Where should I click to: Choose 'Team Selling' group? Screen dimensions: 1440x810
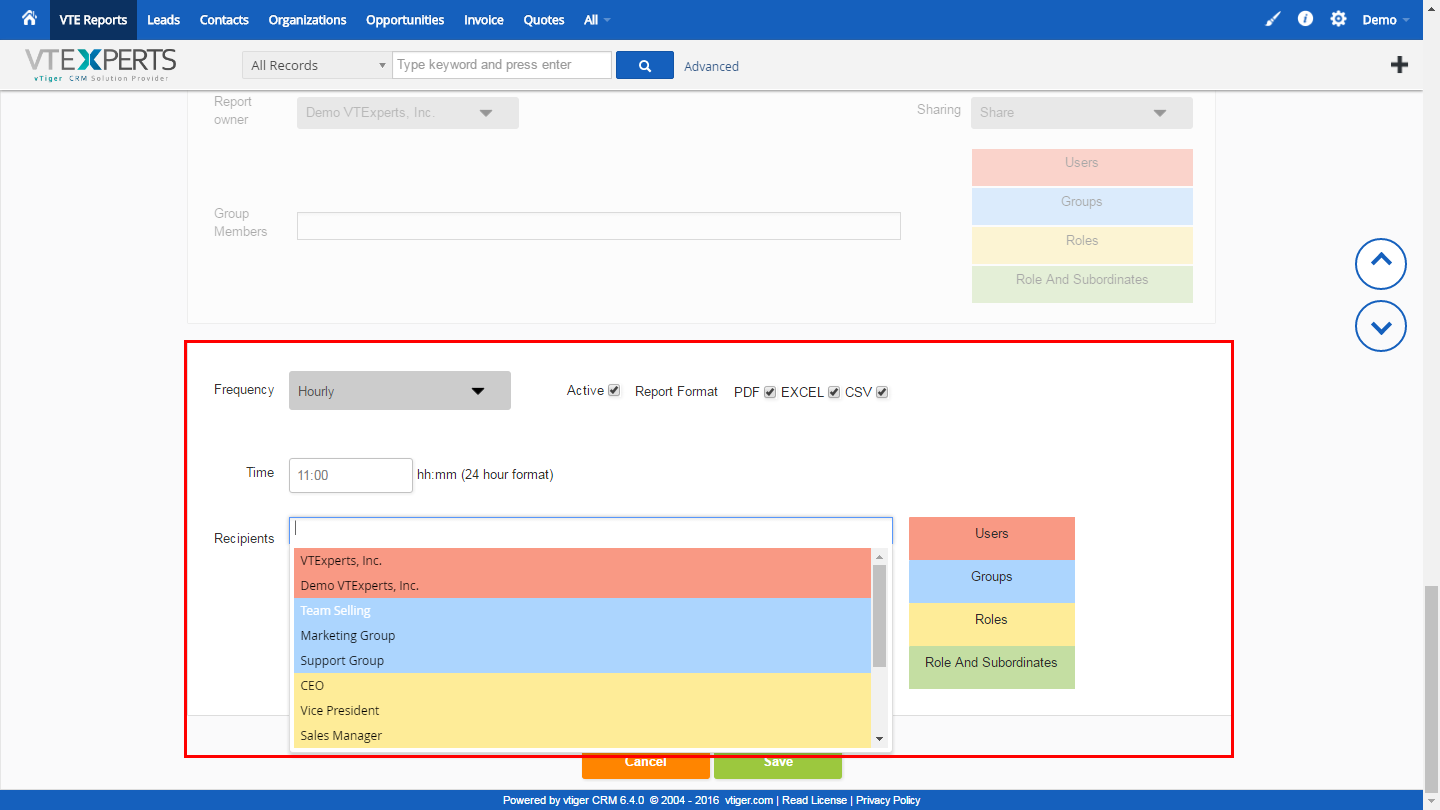[x=582, y=611]
